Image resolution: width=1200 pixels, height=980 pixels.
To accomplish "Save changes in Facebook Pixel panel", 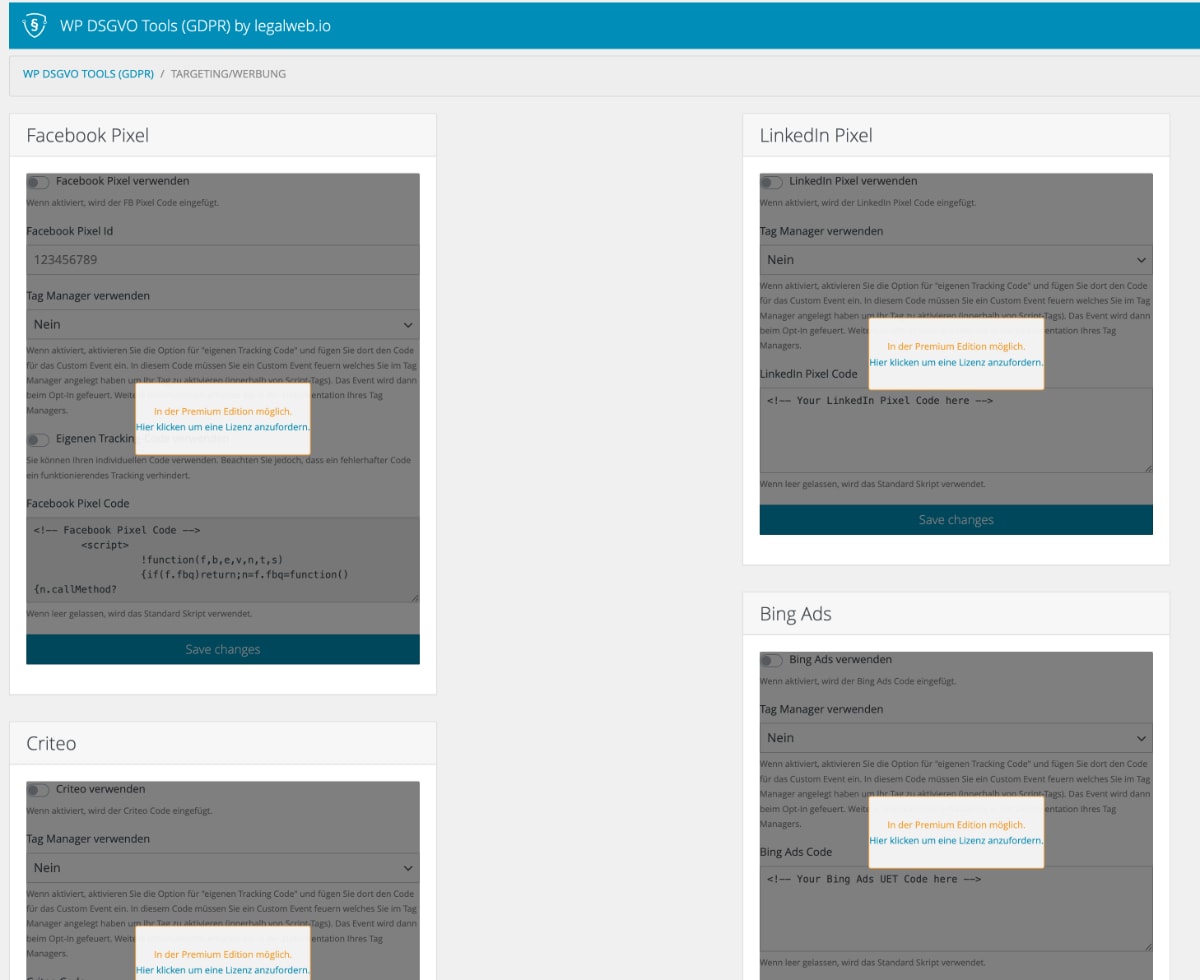I will point(222,650).
